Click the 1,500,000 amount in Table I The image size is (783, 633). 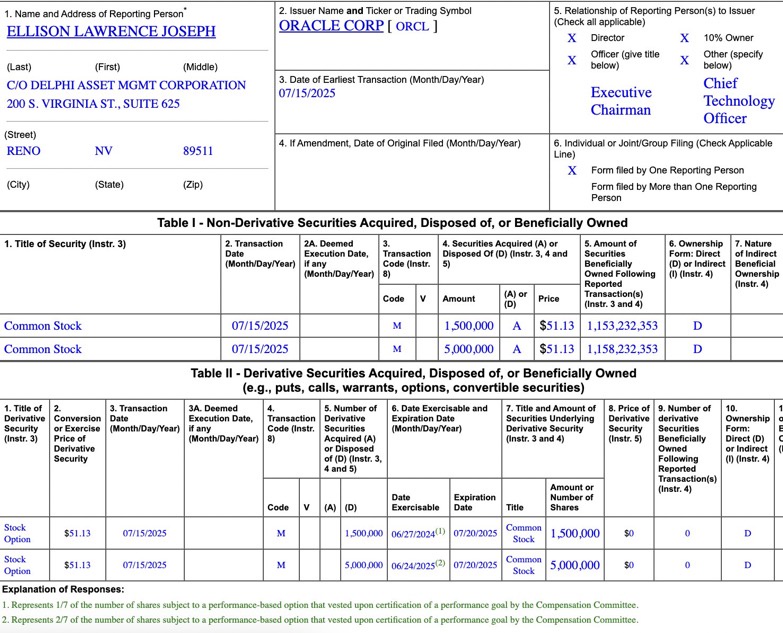coord(469,326)
